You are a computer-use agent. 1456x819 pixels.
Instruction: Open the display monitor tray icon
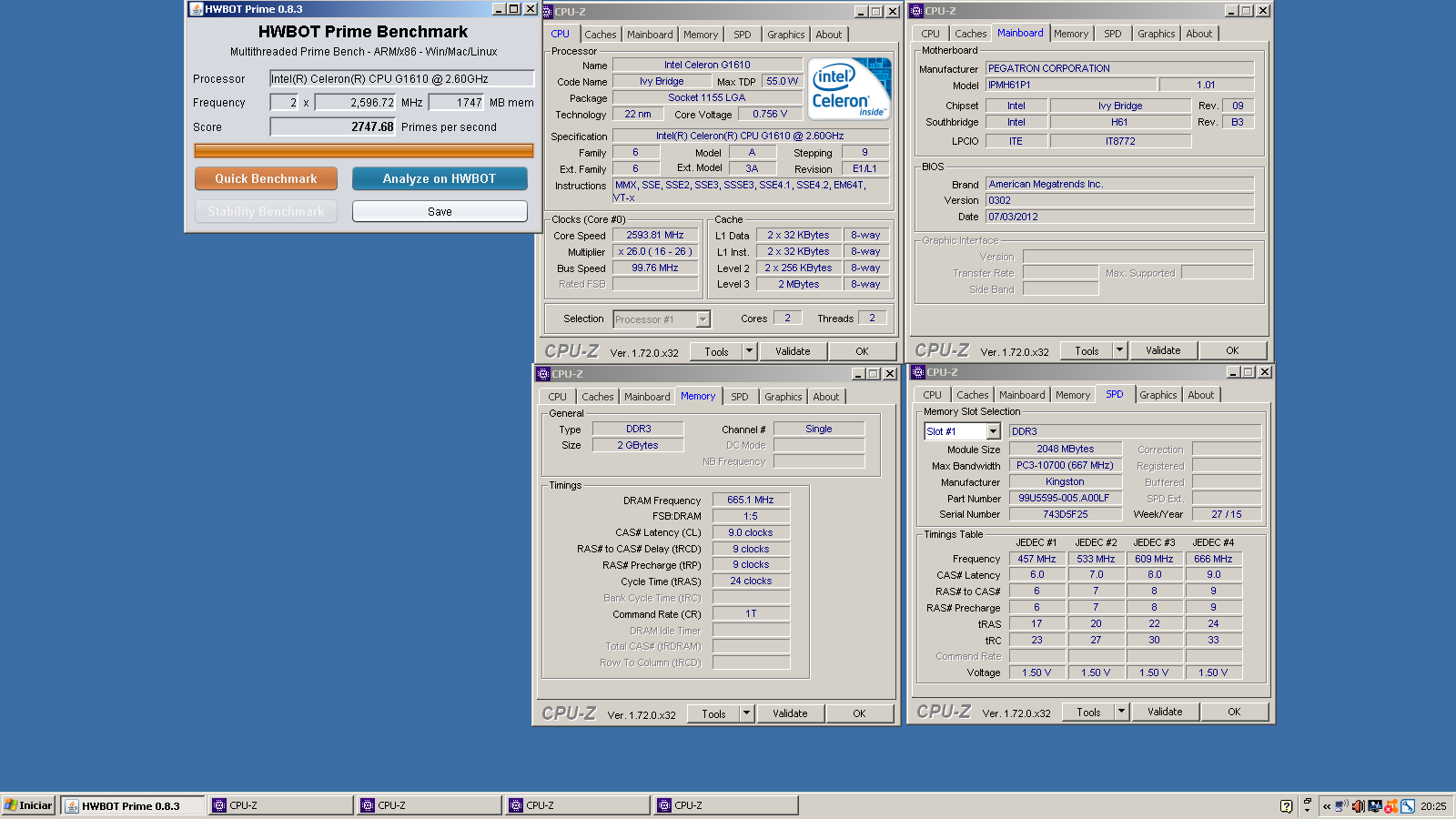click(x=1375, y=806)
